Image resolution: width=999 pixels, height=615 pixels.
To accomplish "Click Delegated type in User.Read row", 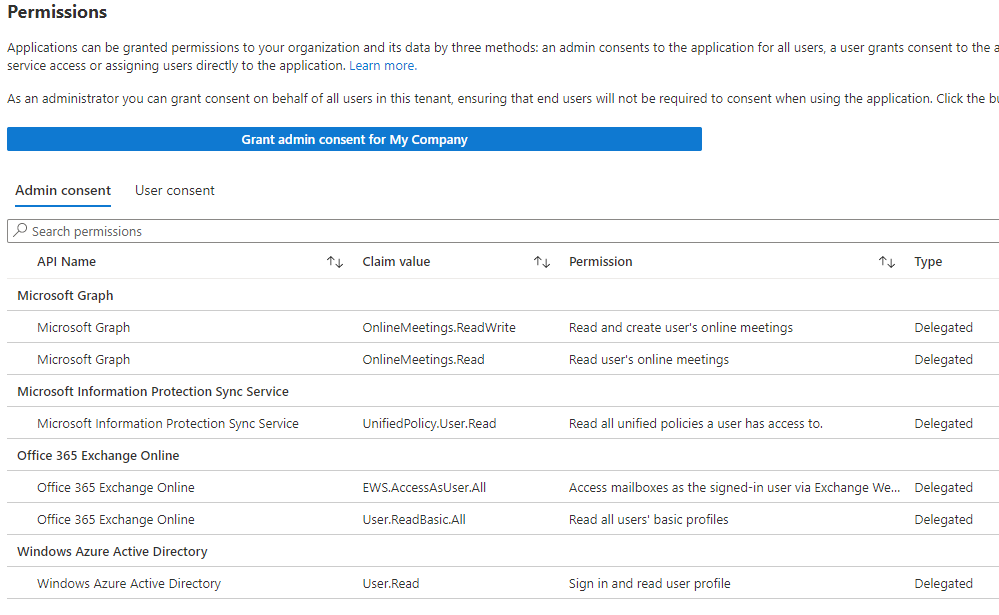I will [944, 584].
